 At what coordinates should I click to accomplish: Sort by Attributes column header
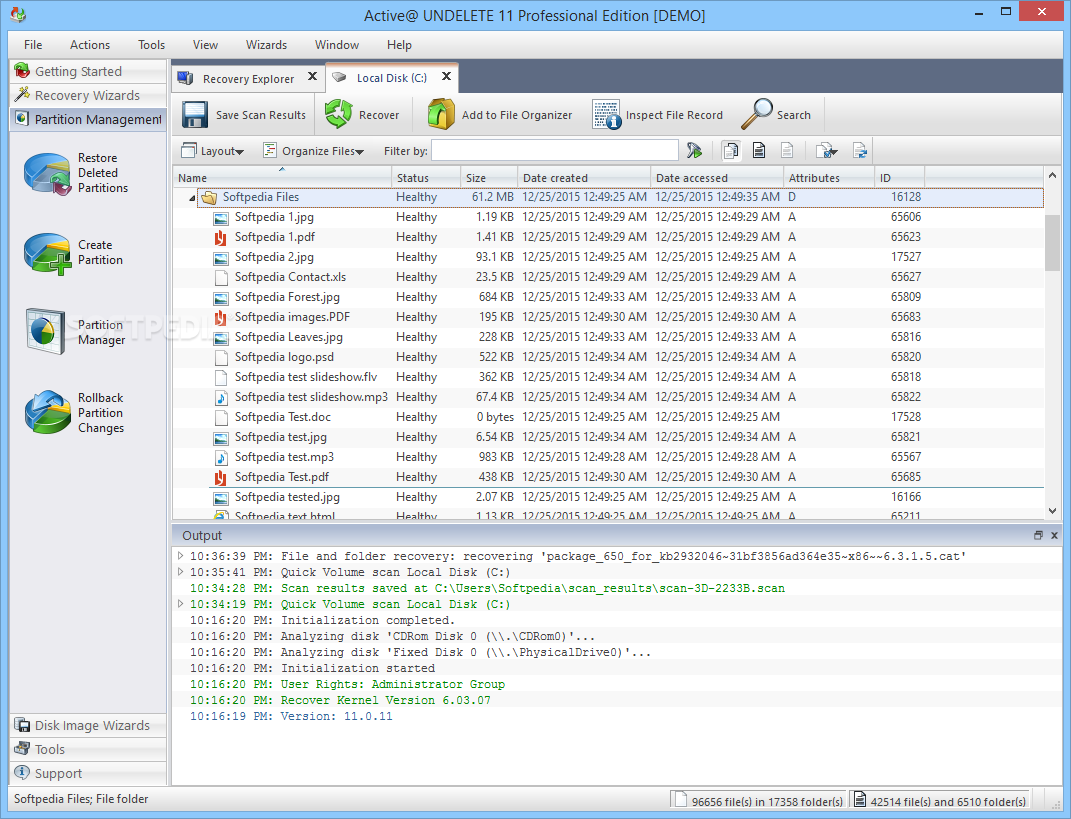click(x=829, y=178)
